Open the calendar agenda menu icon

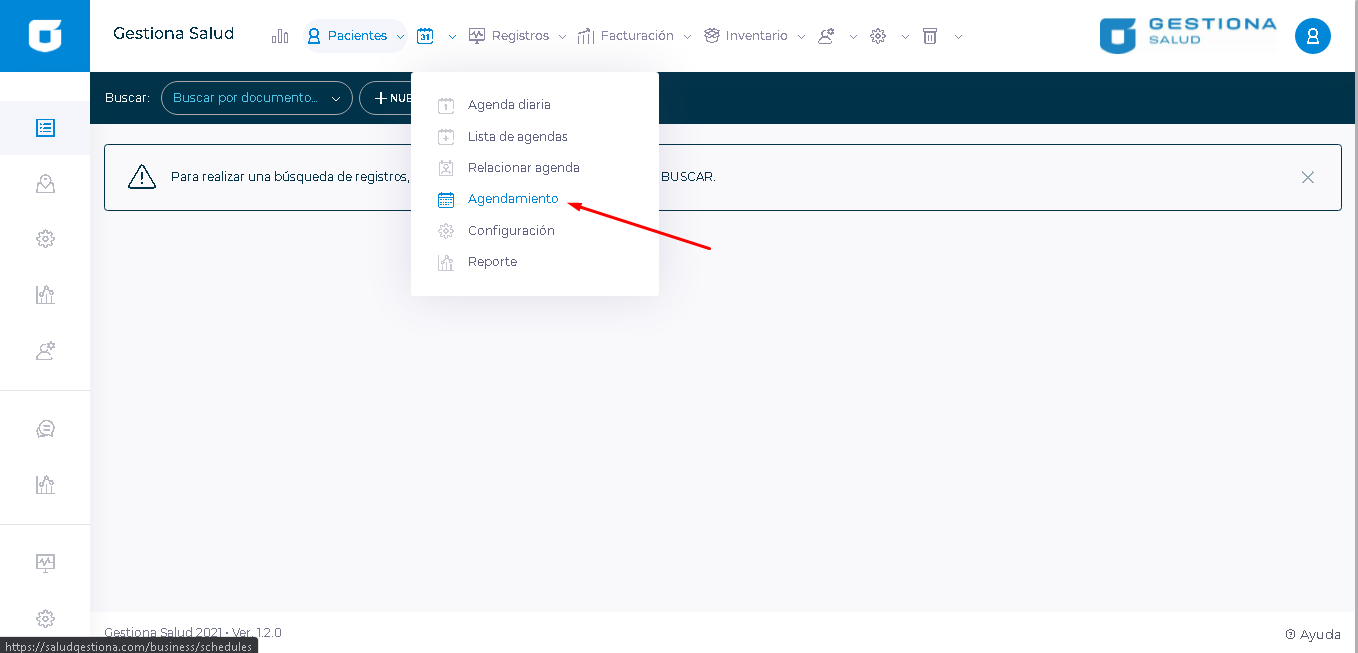coord(426,36)
